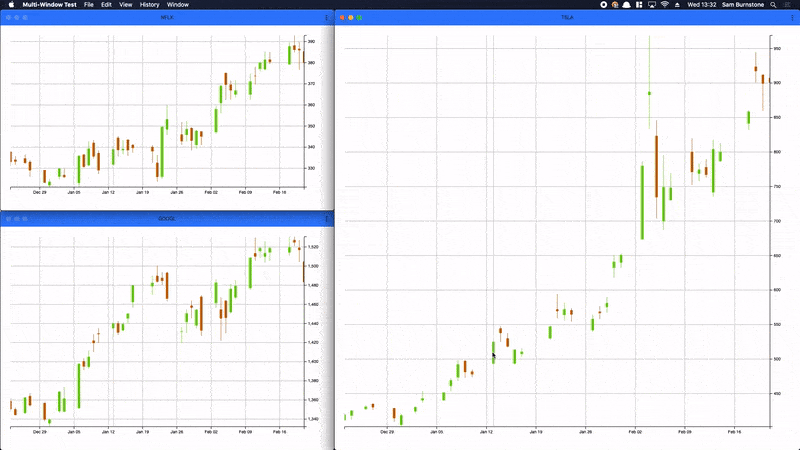Open the Window menu
The height and width of the screenshot is (450, 800).
coord(177,5)
